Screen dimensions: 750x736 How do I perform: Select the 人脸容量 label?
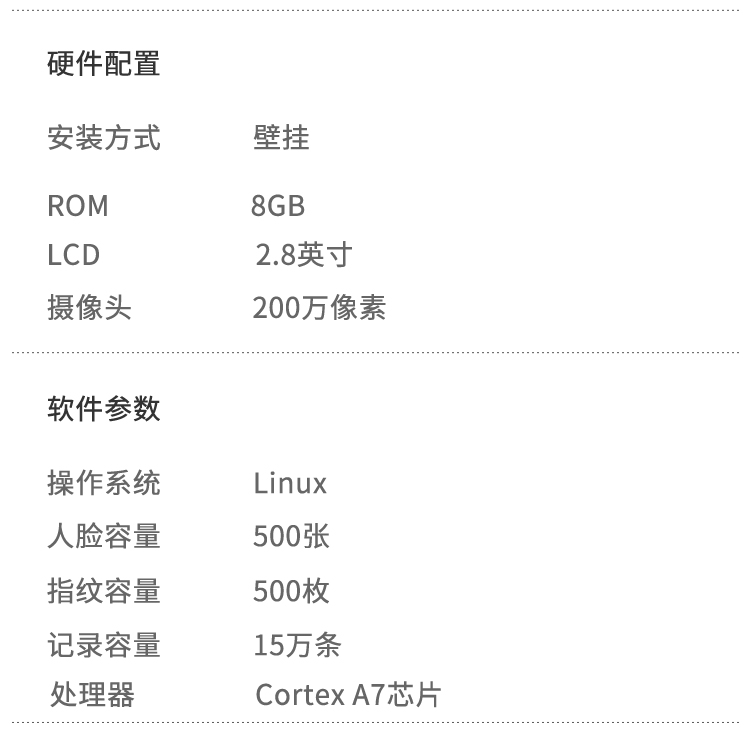click(x=104, y=537)
